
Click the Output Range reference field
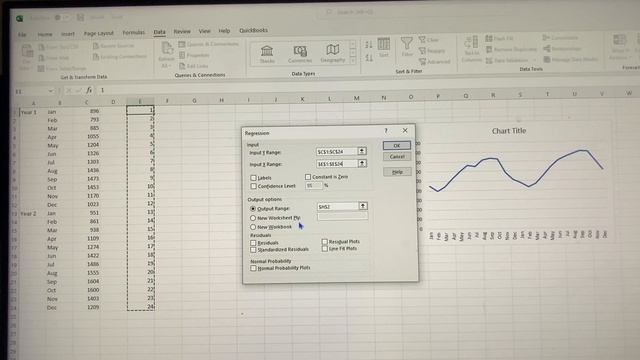(338, 207)
